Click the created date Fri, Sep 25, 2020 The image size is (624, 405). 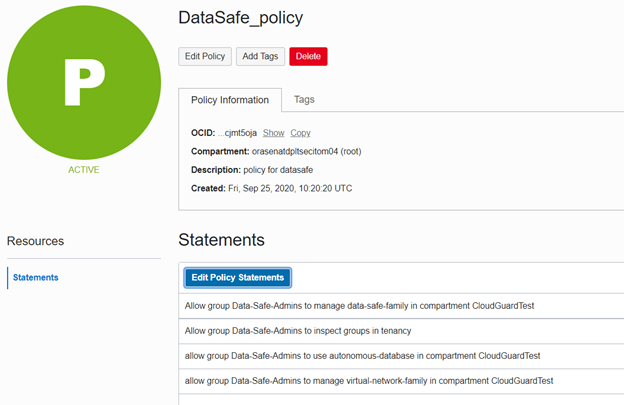coord(261,188)
